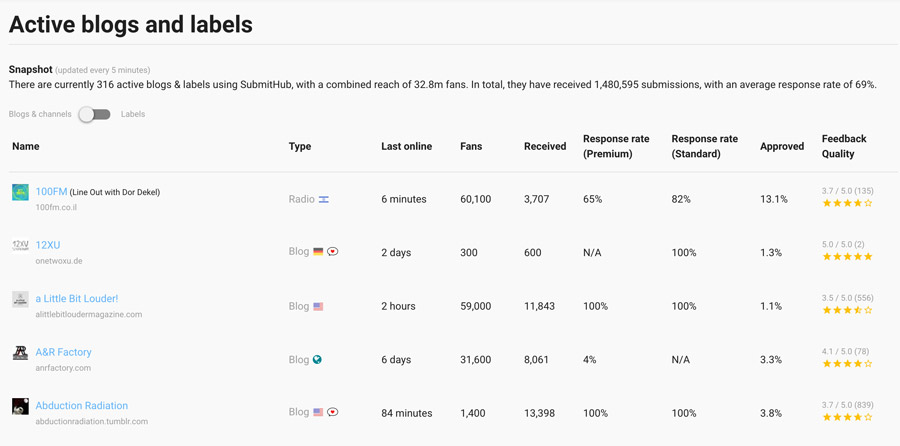Sort by the Fans column header

coord(470,146)
